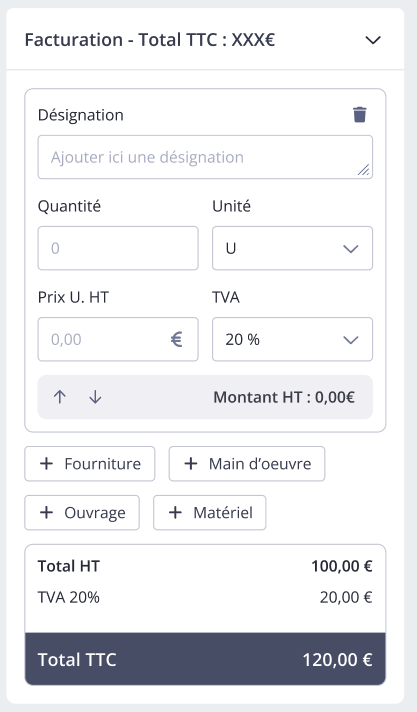This screenshot has width=417, height=712.
Task: Open the TVA dropdown showing 20 %
Action: tap(293, 339)
